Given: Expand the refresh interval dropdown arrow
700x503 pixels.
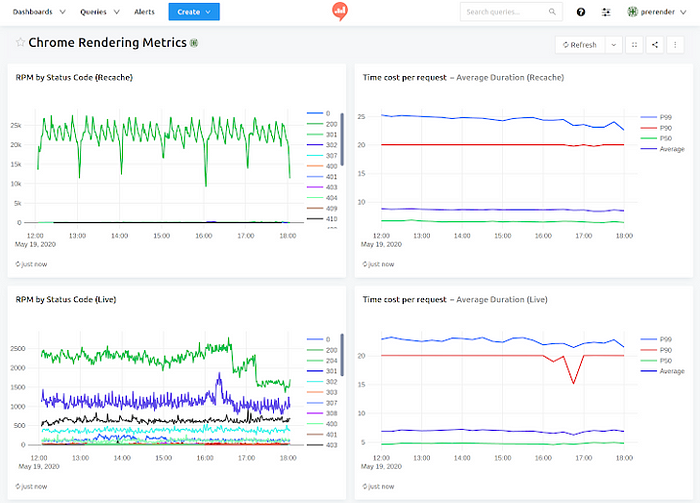Looking at the screenshot, I should tap(613, 44).
